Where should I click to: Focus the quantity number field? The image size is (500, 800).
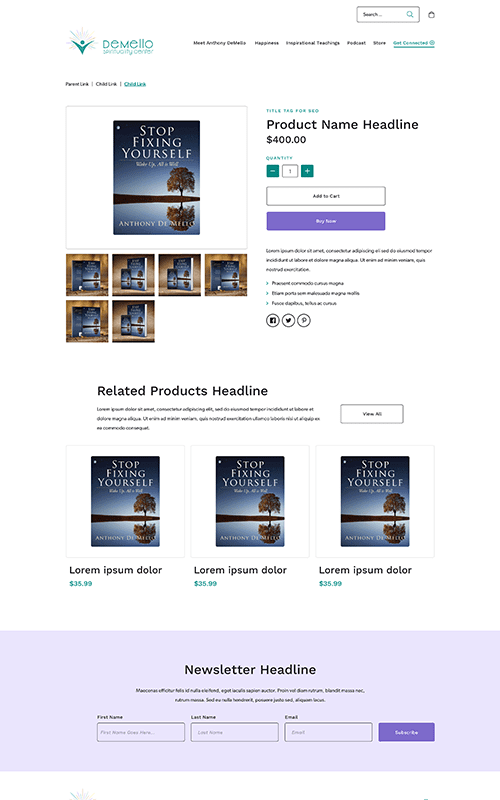click(290, 171)
